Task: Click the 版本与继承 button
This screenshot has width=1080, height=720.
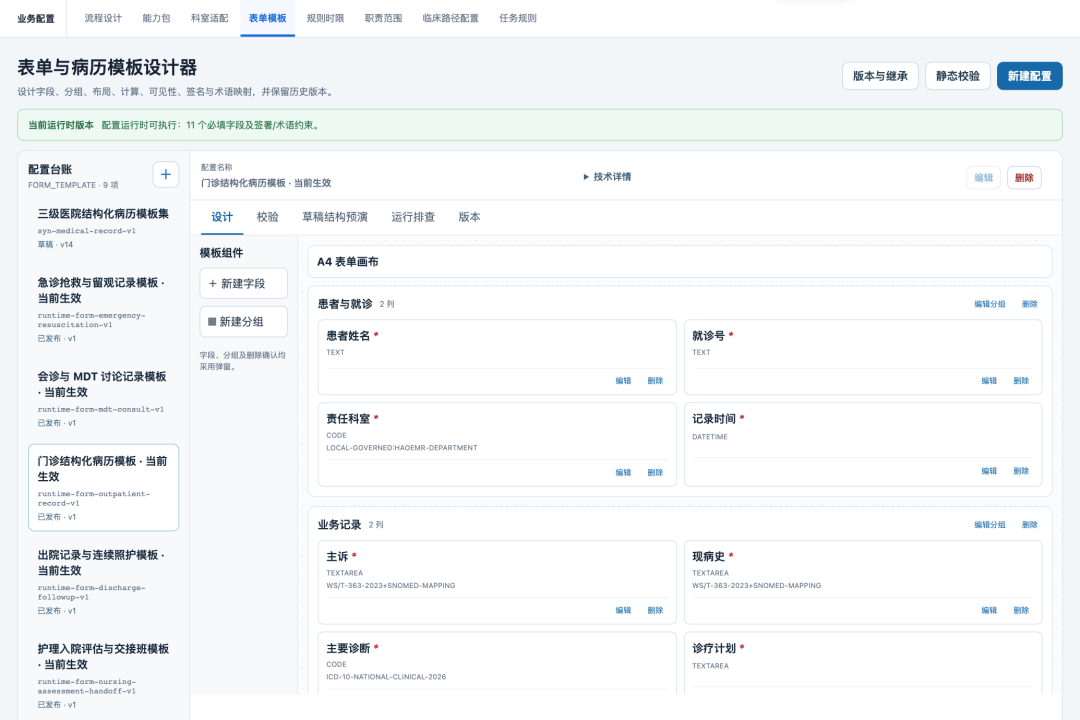Action: (880, 76)
